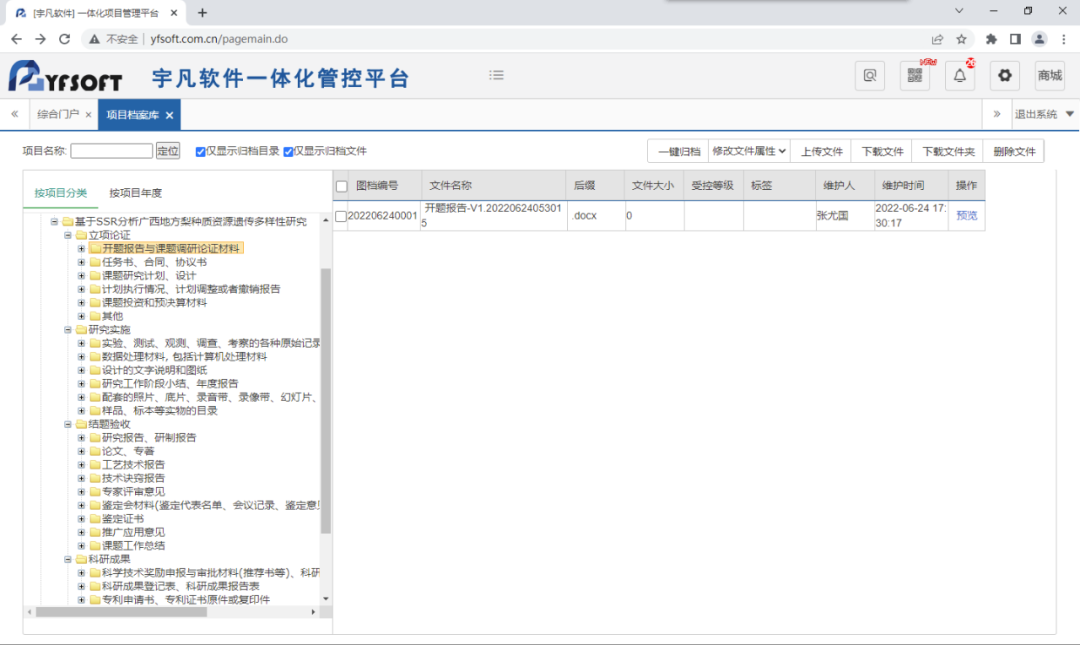Select the 其他 folder
This screenshot has width=1080, height=645.
[x=112, y=316]
